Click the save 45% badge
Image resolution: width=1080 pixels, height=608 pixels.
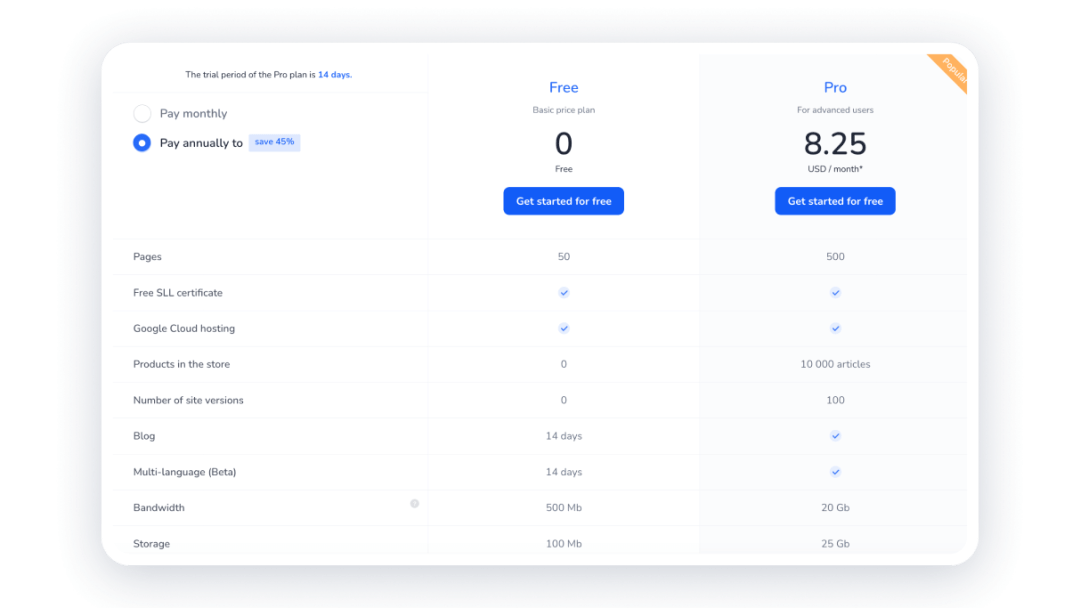tap(275, 142)
